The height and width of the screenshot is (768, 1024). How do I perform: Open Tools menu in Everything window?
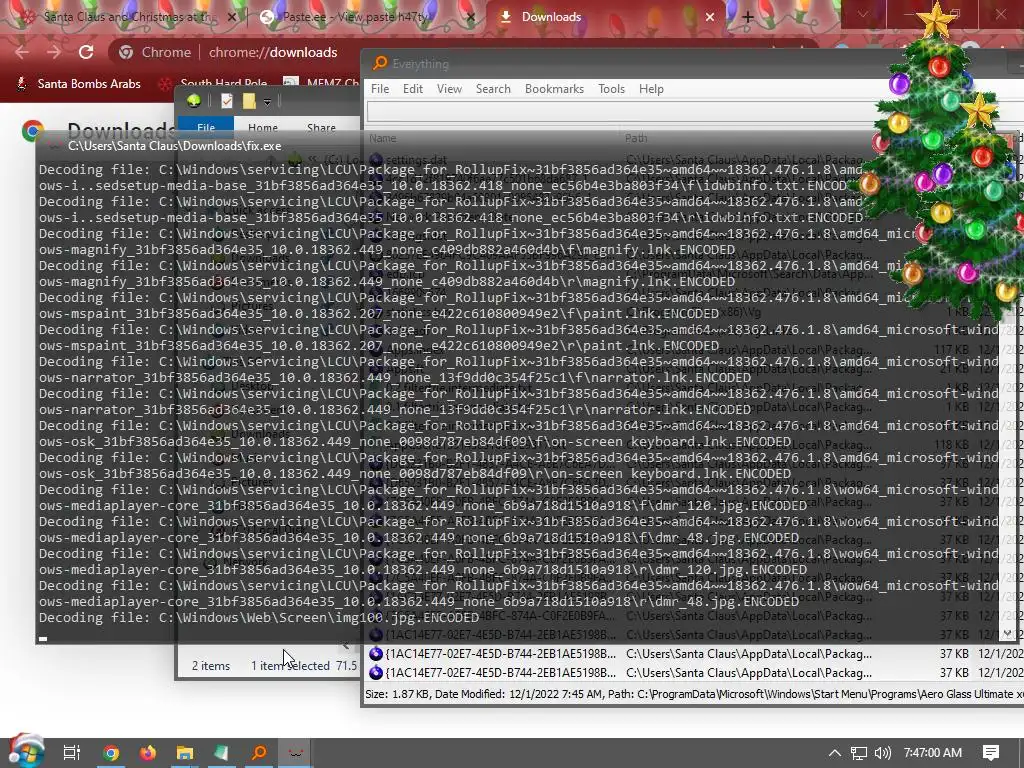(611, 89)
